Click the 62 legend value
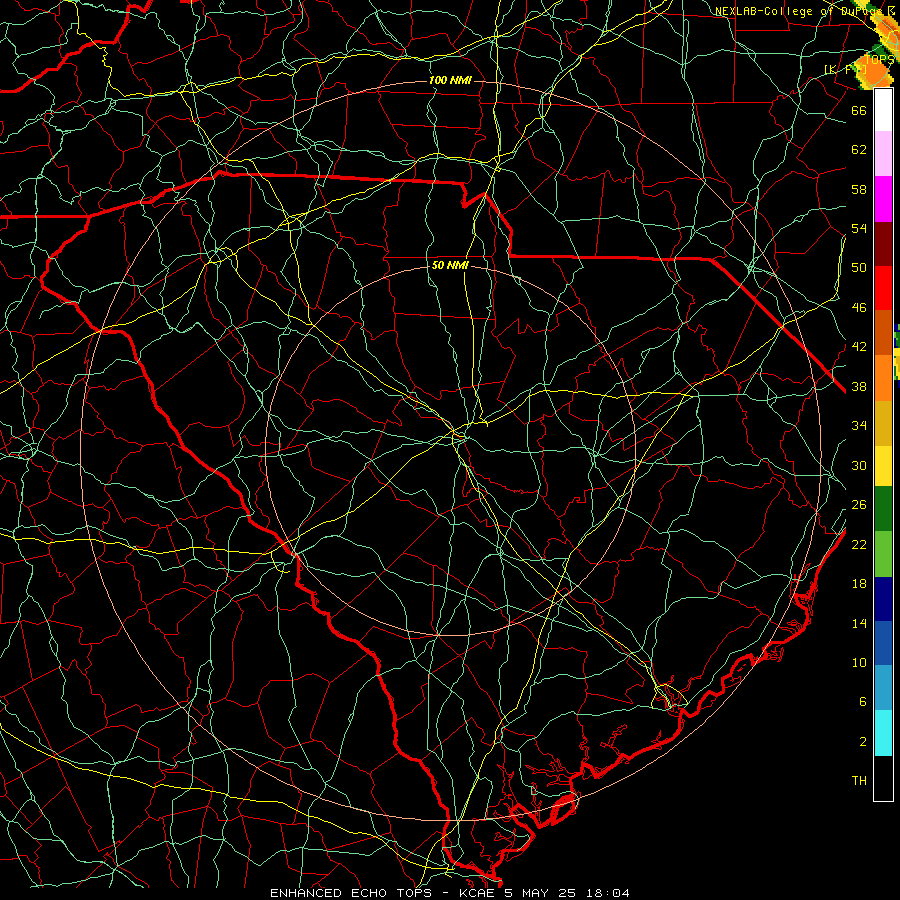This screenshot has width=900, height=900. 859,149
